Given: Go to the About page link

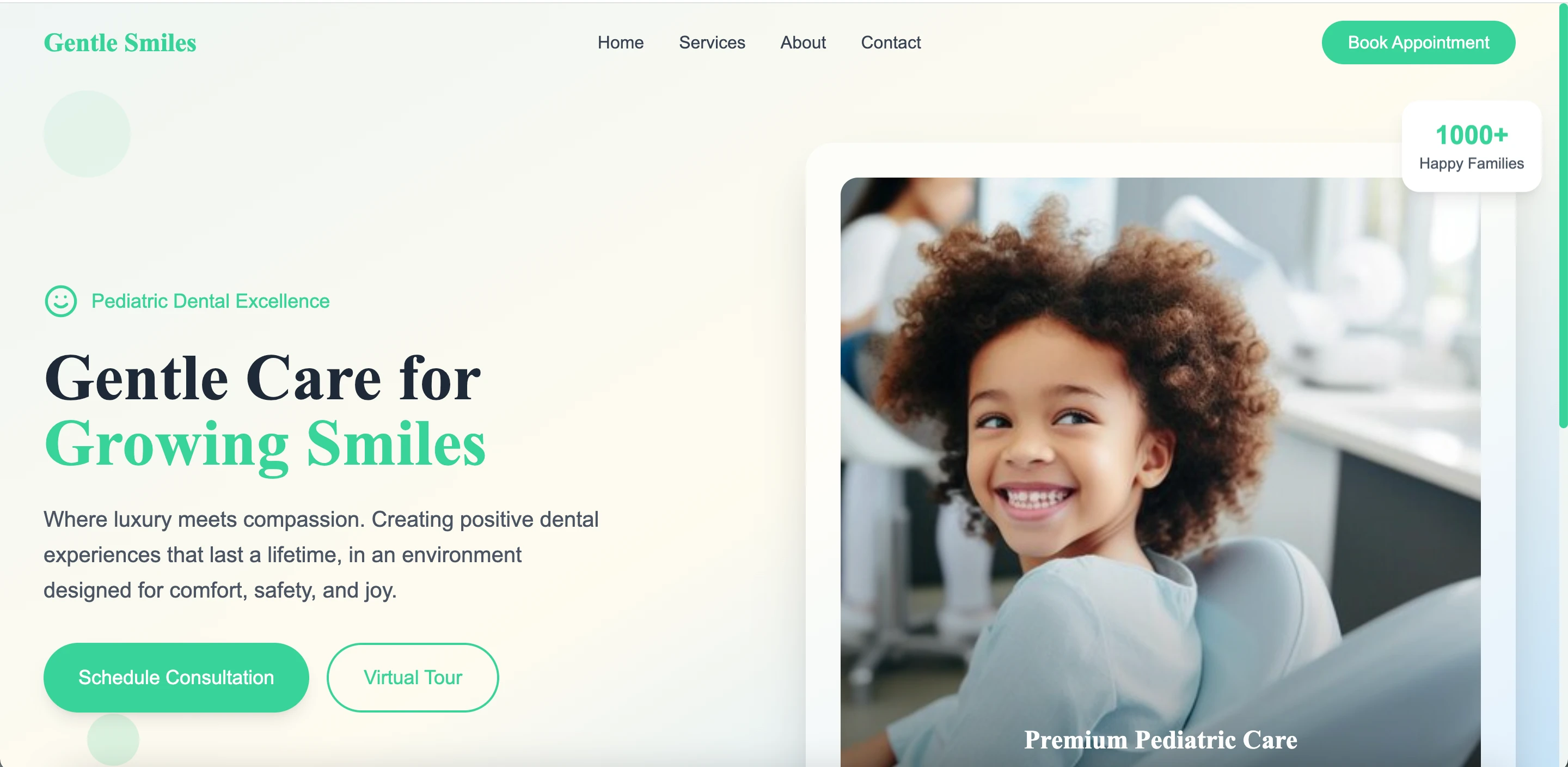Looking at the screenshot, I should 803,42.
